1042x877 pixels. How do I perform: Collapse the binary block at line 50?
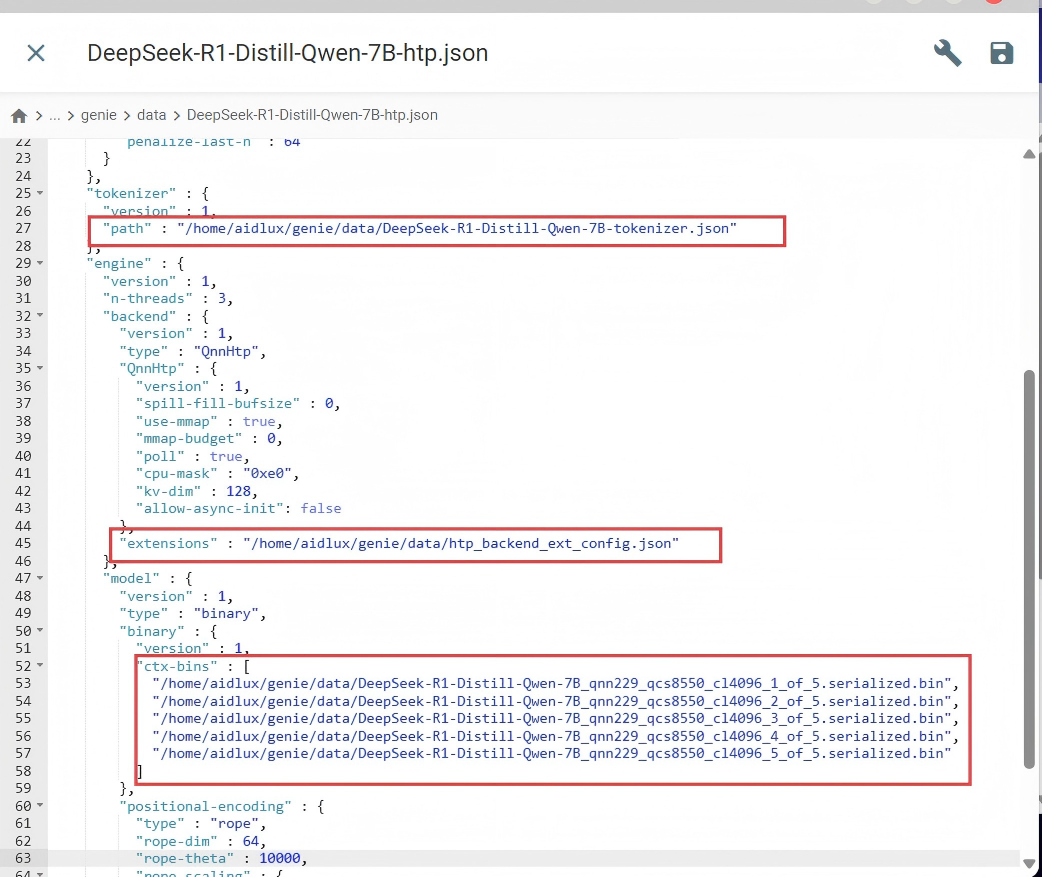point(40,631)
